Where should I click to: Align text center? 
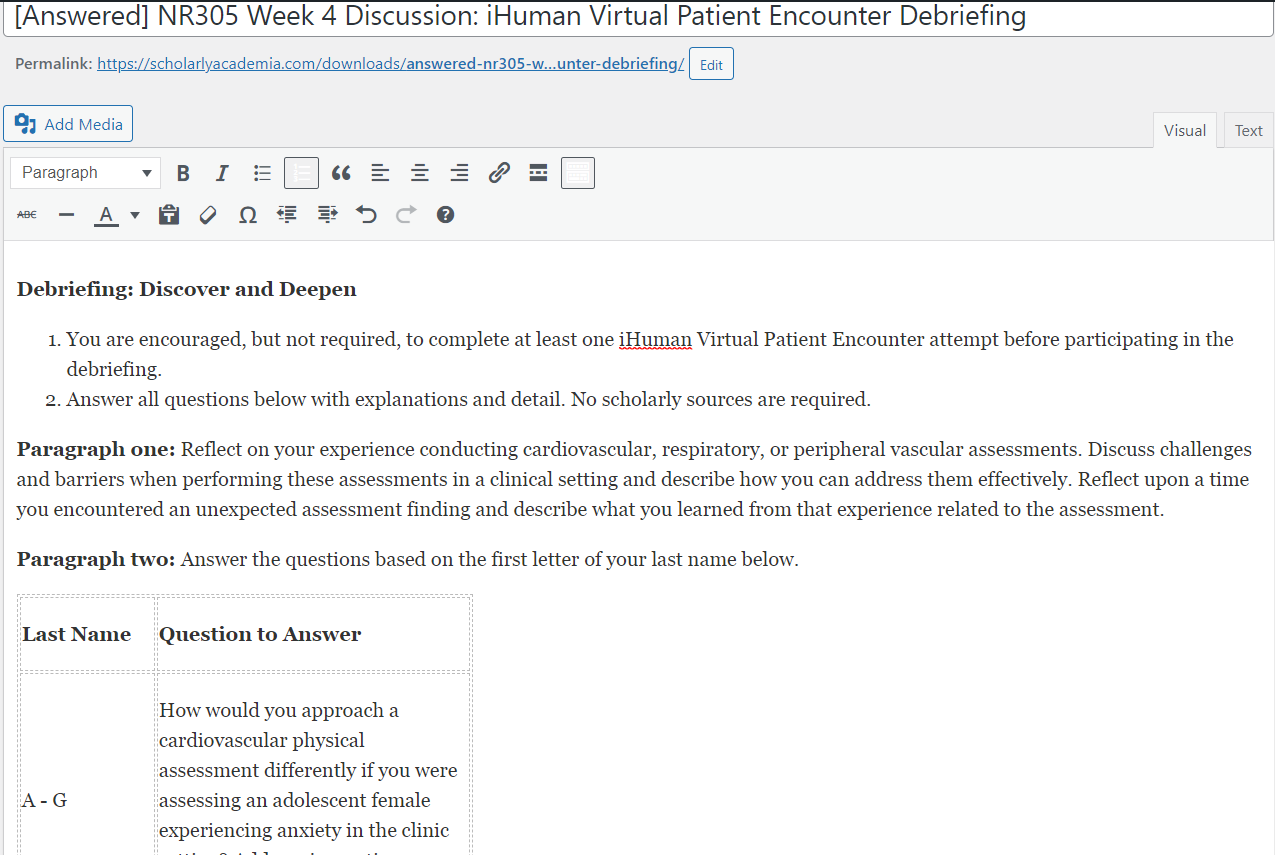pos(420,173)
